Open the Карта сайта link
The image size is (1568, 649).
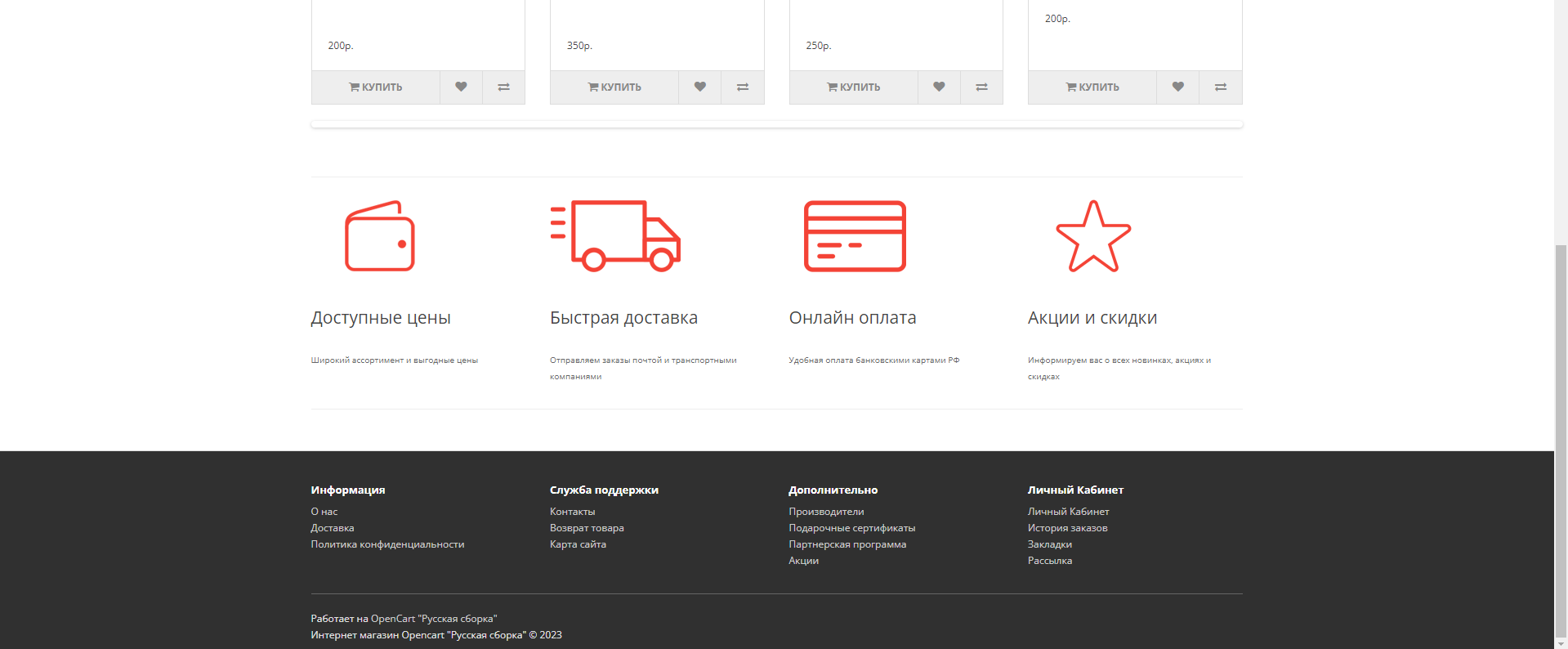[578, 544]
